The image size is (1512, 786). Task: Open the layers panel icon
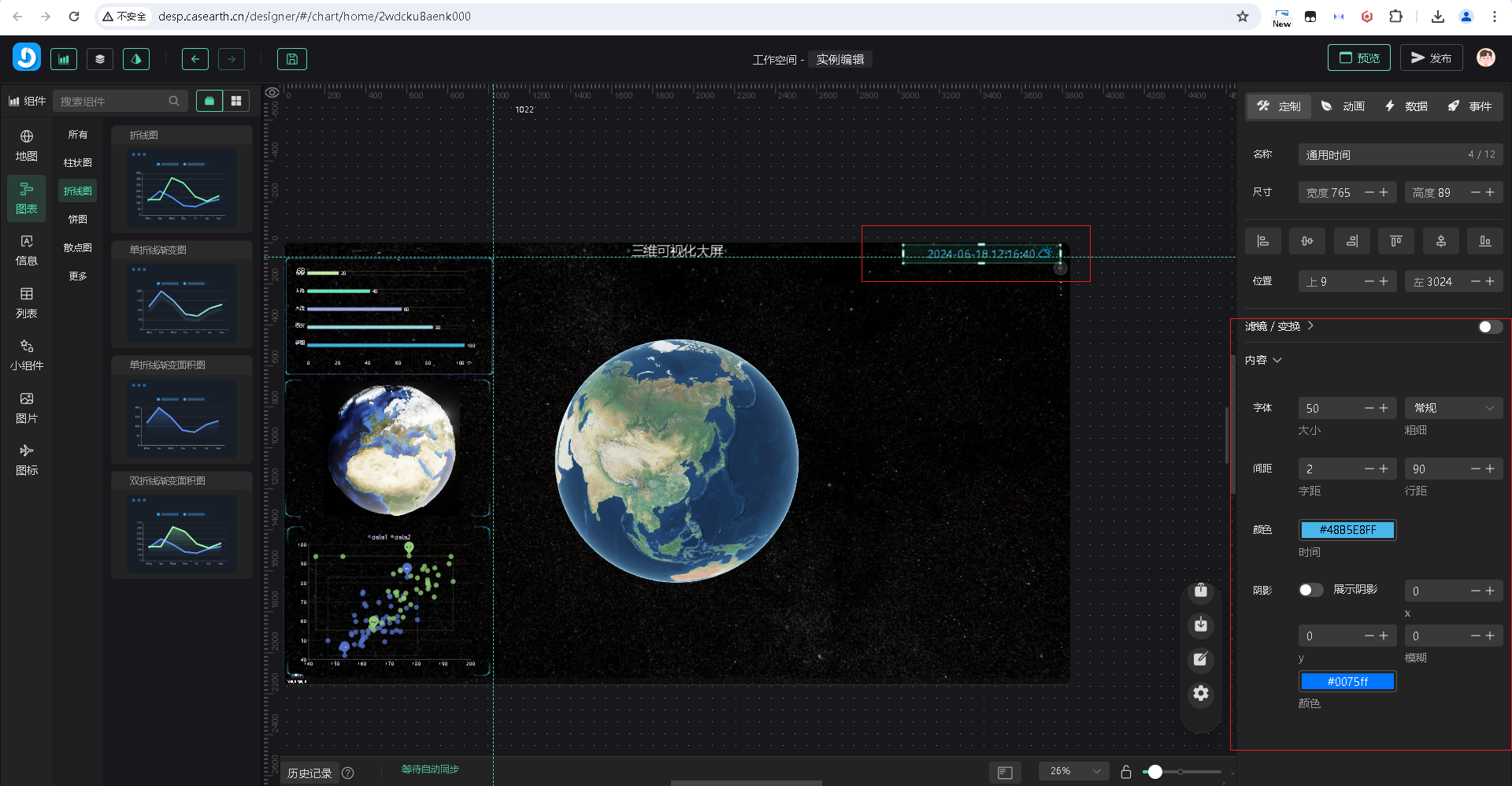point(100,59)
